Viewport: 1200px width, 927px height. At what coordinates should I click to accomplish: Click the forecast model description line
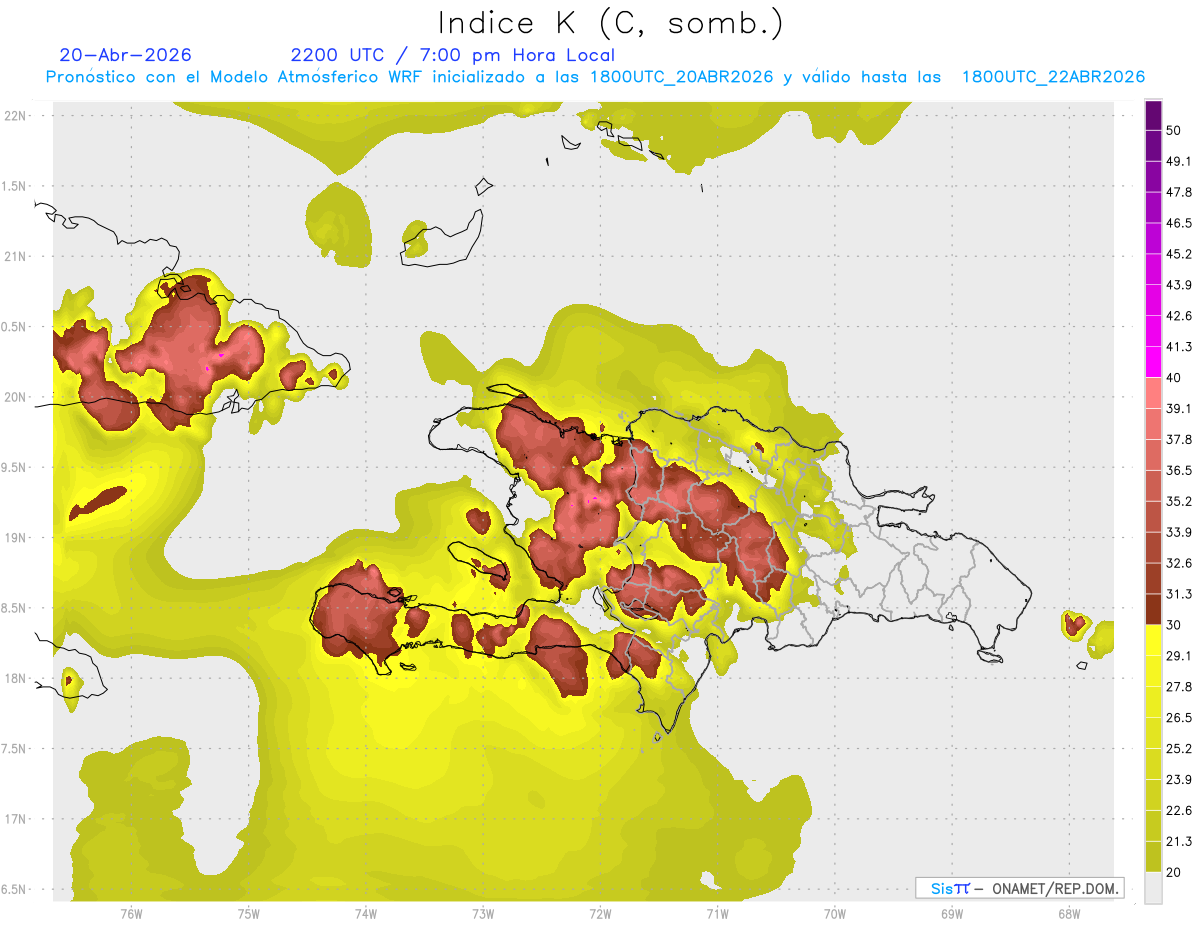595,77
